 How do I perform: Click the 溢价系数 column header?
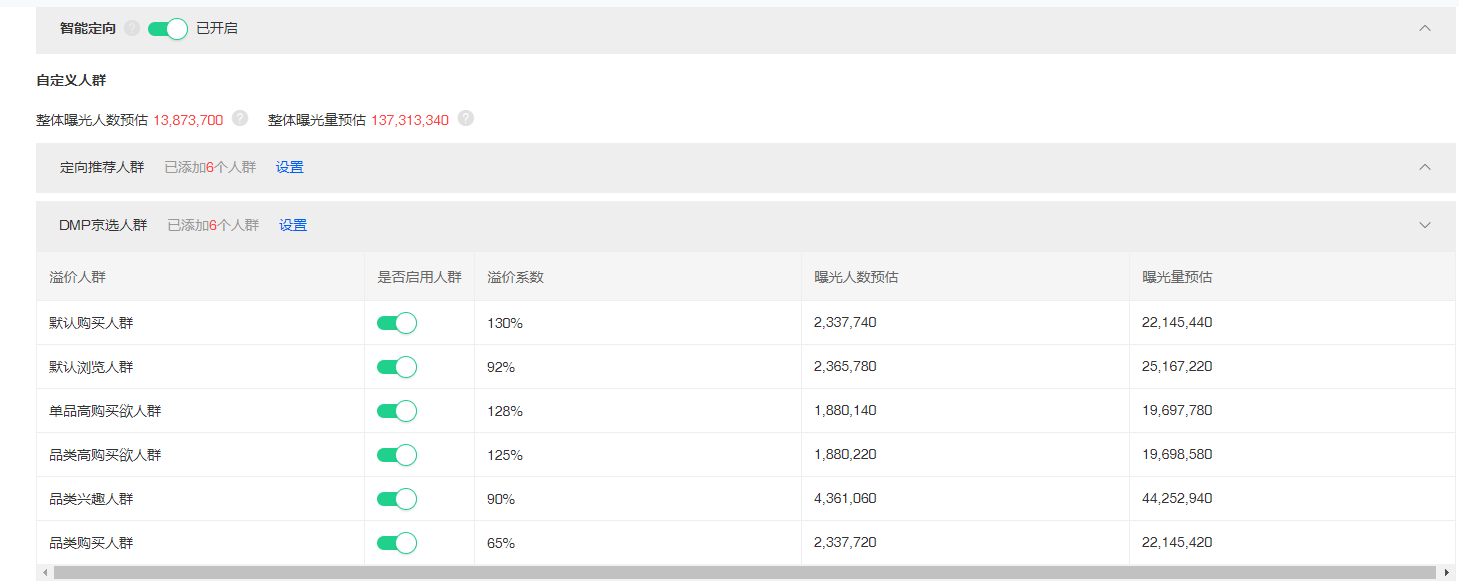pos(516,277)
